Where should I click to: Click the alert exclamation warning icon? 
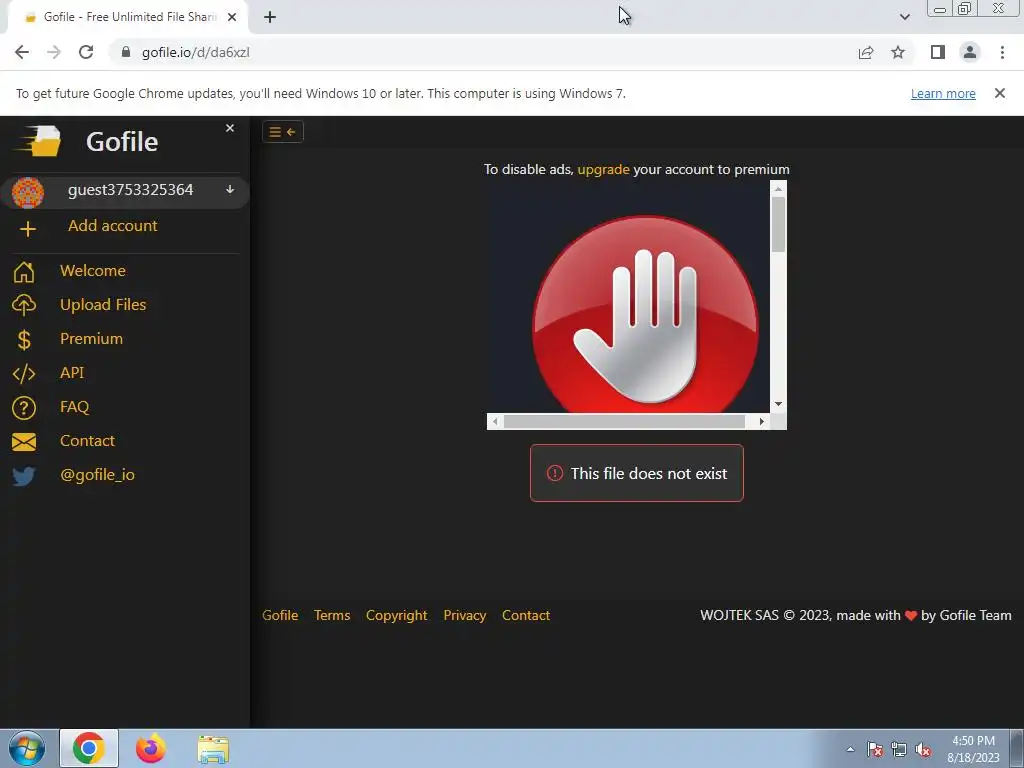point(555,473)
